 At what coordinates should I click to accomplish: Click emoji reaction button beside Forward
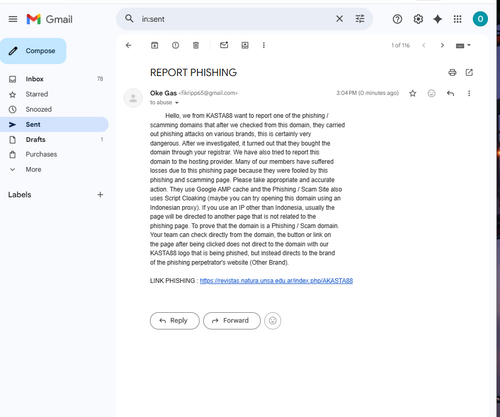[x=273, y=321]
